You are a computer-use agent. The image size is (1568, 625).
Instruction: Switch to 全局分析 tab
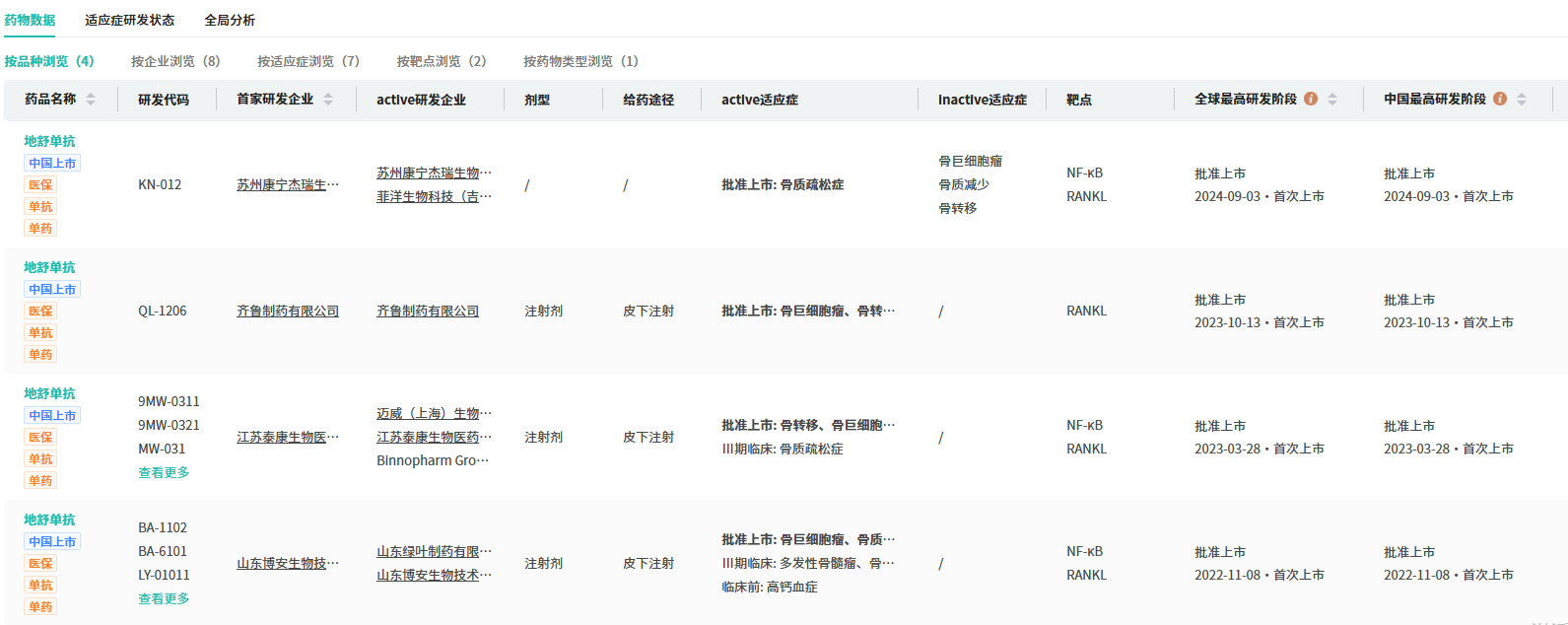click(230, 20)
